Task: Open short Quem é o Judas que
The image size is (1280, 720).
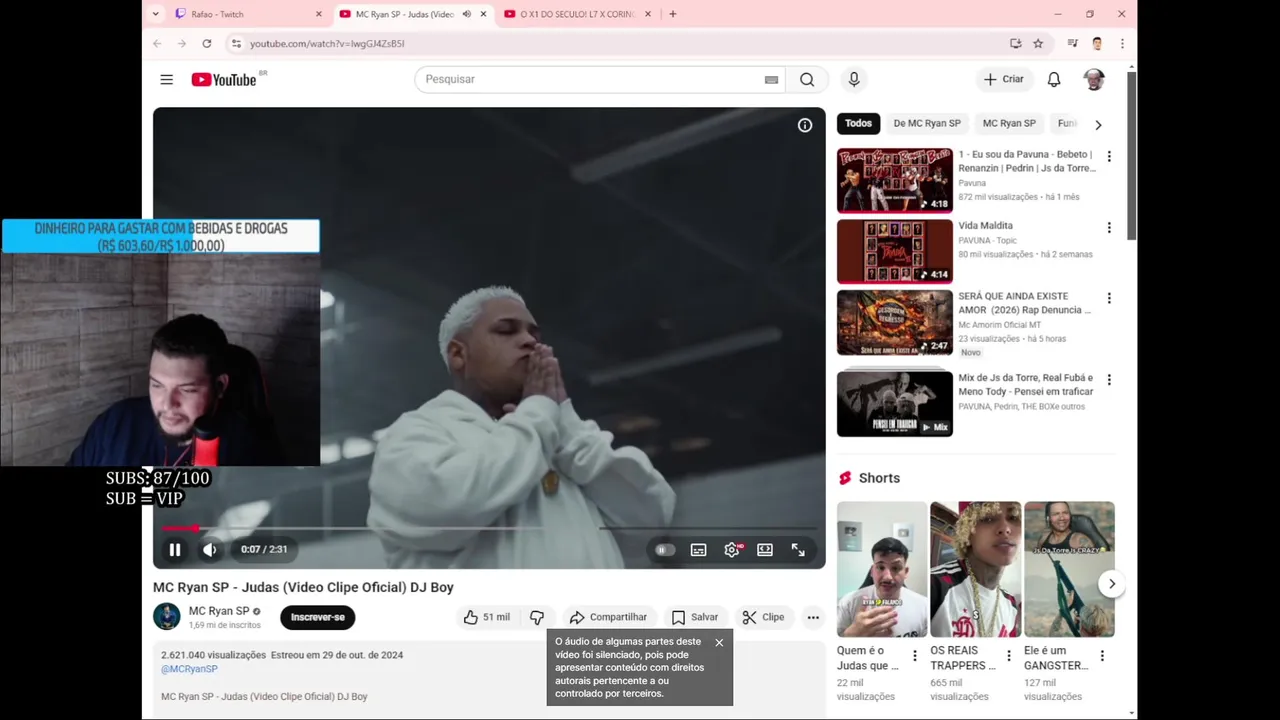Action: pyautogui.click(x=882, y=569)
